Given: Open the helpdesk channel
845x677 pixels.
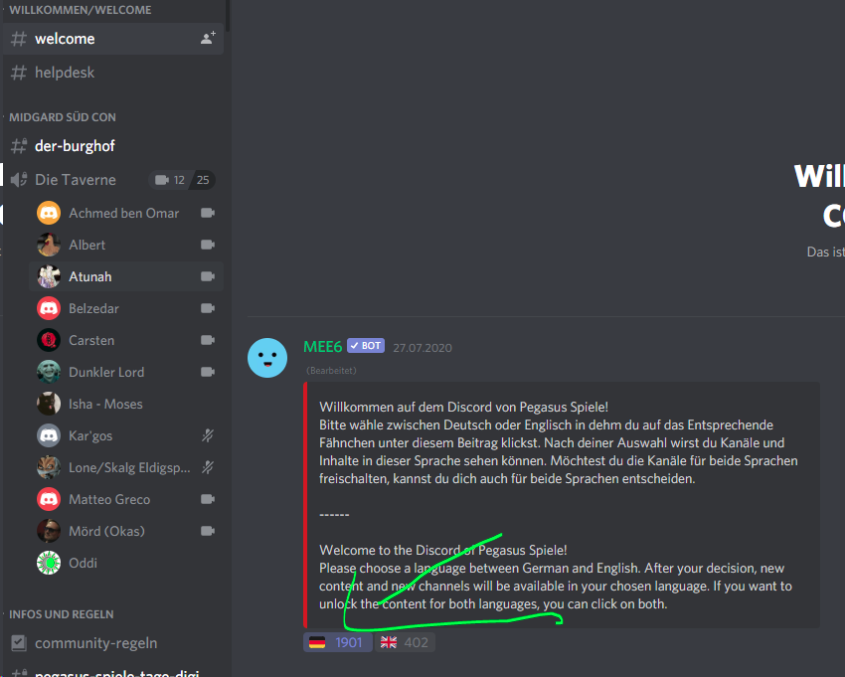Looking at the screenshot, I should [65, 73].
